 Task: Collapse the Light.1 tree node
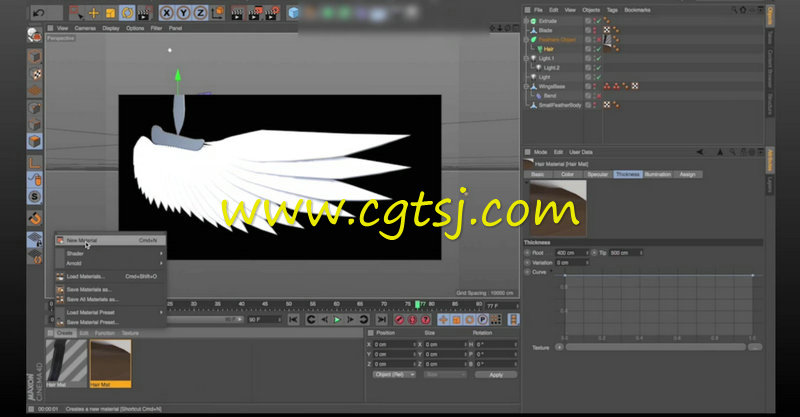click(527, 58)
